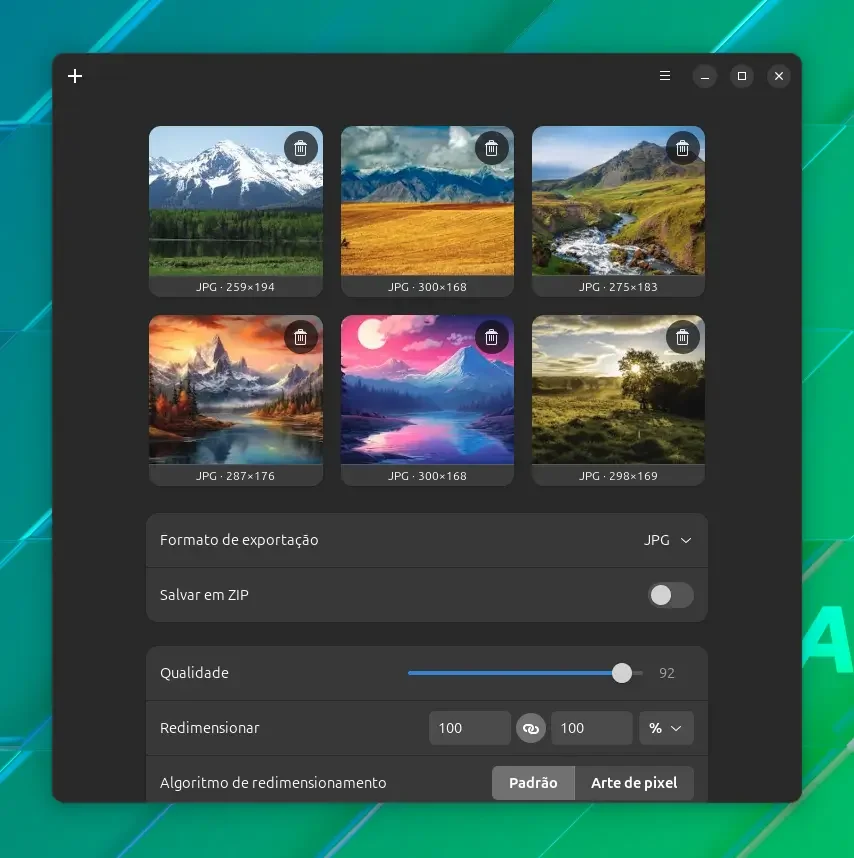Select the Padrão resize algorithm
854x858 pixels.
click(x=533, y=783)
